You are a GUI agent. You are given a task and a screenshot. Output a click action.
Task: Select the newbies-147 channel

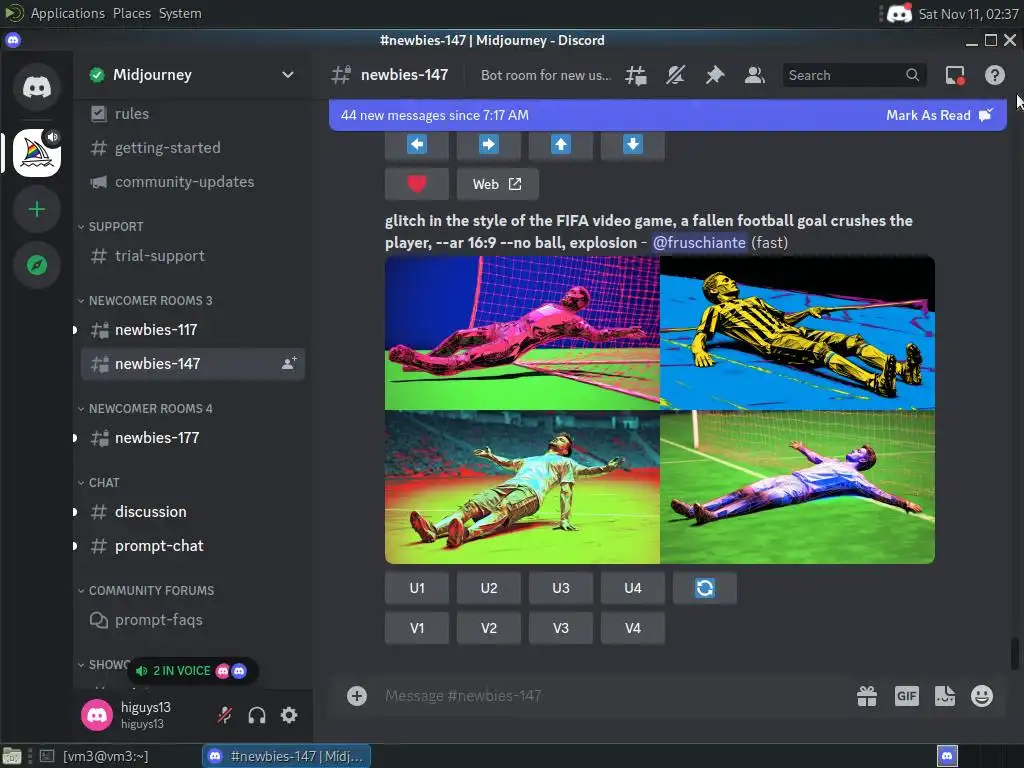[193, 364]
